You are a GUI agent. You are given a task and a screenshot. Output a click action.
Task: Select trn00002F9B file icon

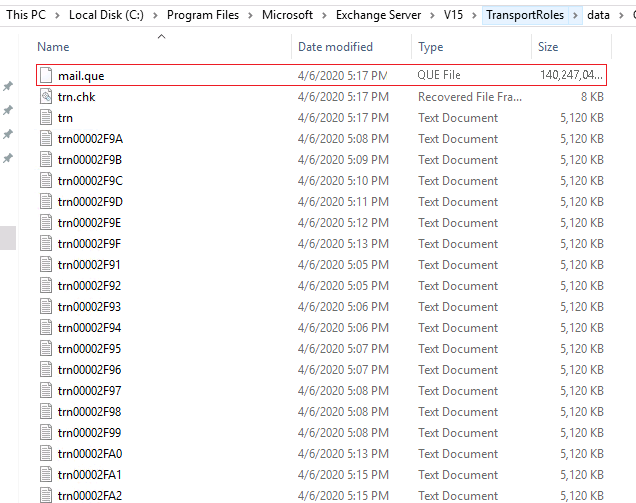[46, 159]
